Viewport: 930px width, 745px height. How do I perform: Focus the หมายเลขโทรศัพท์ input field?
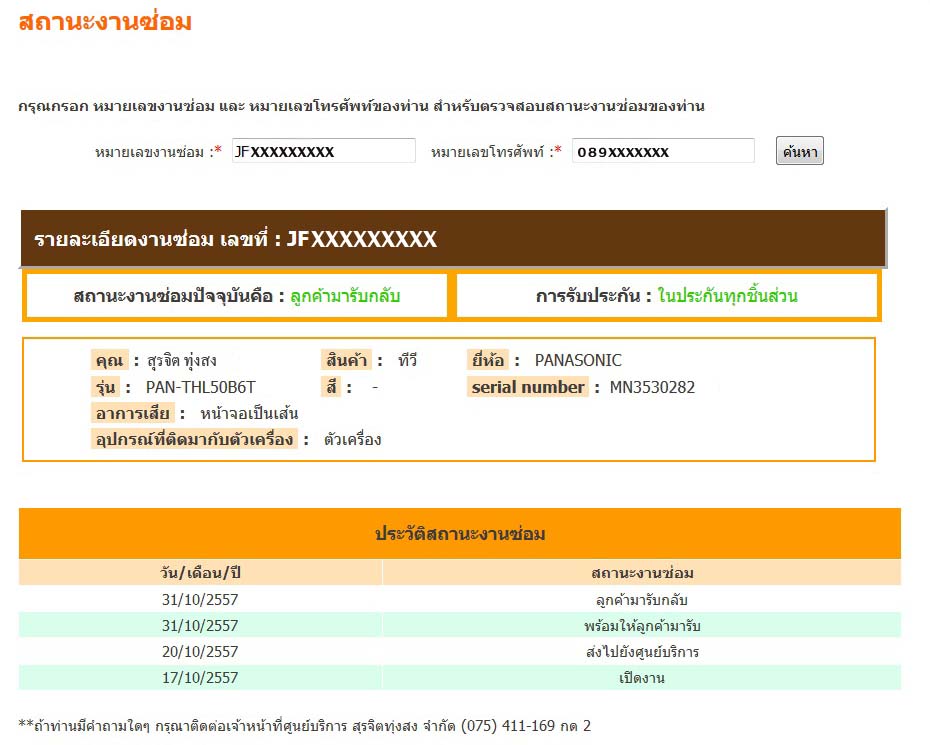(663, 151)
